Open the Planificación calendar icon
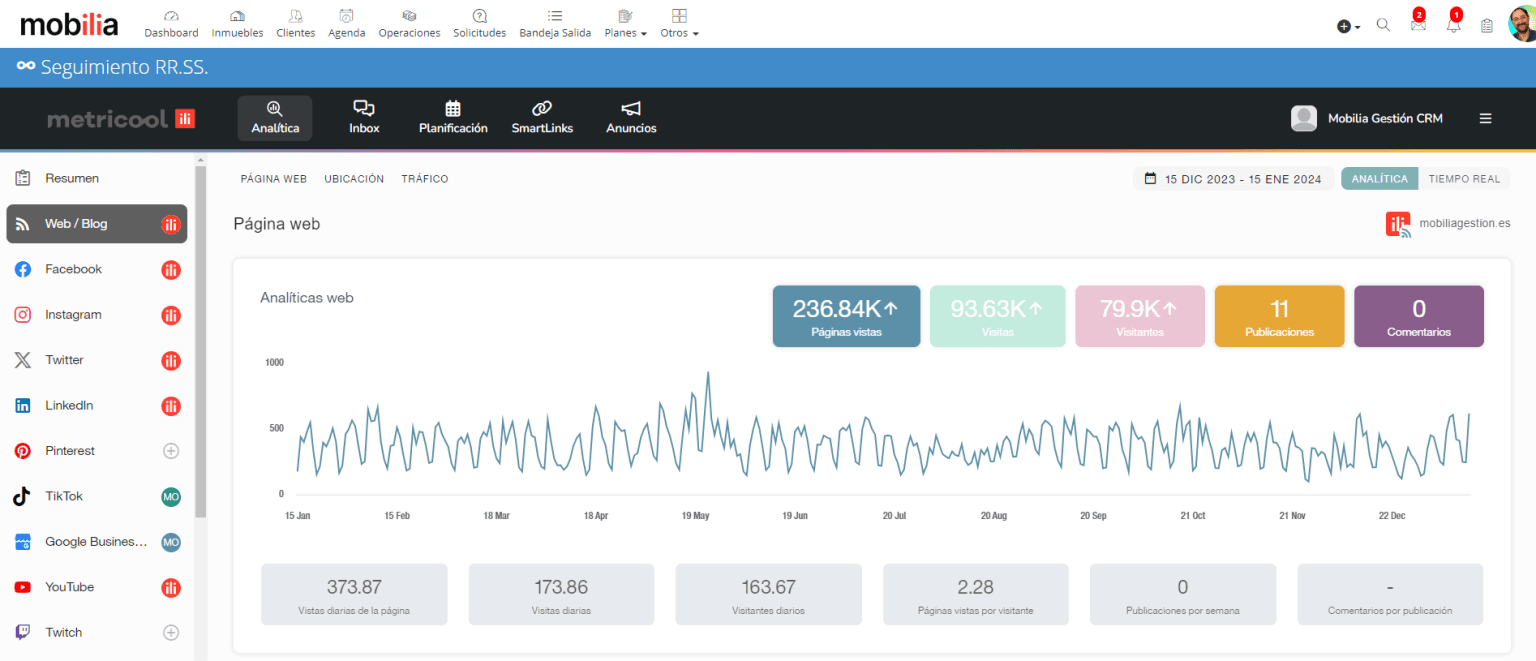The height and width of the screenshot is (661, 1536). pyautogui.click(x=453, y=117)
